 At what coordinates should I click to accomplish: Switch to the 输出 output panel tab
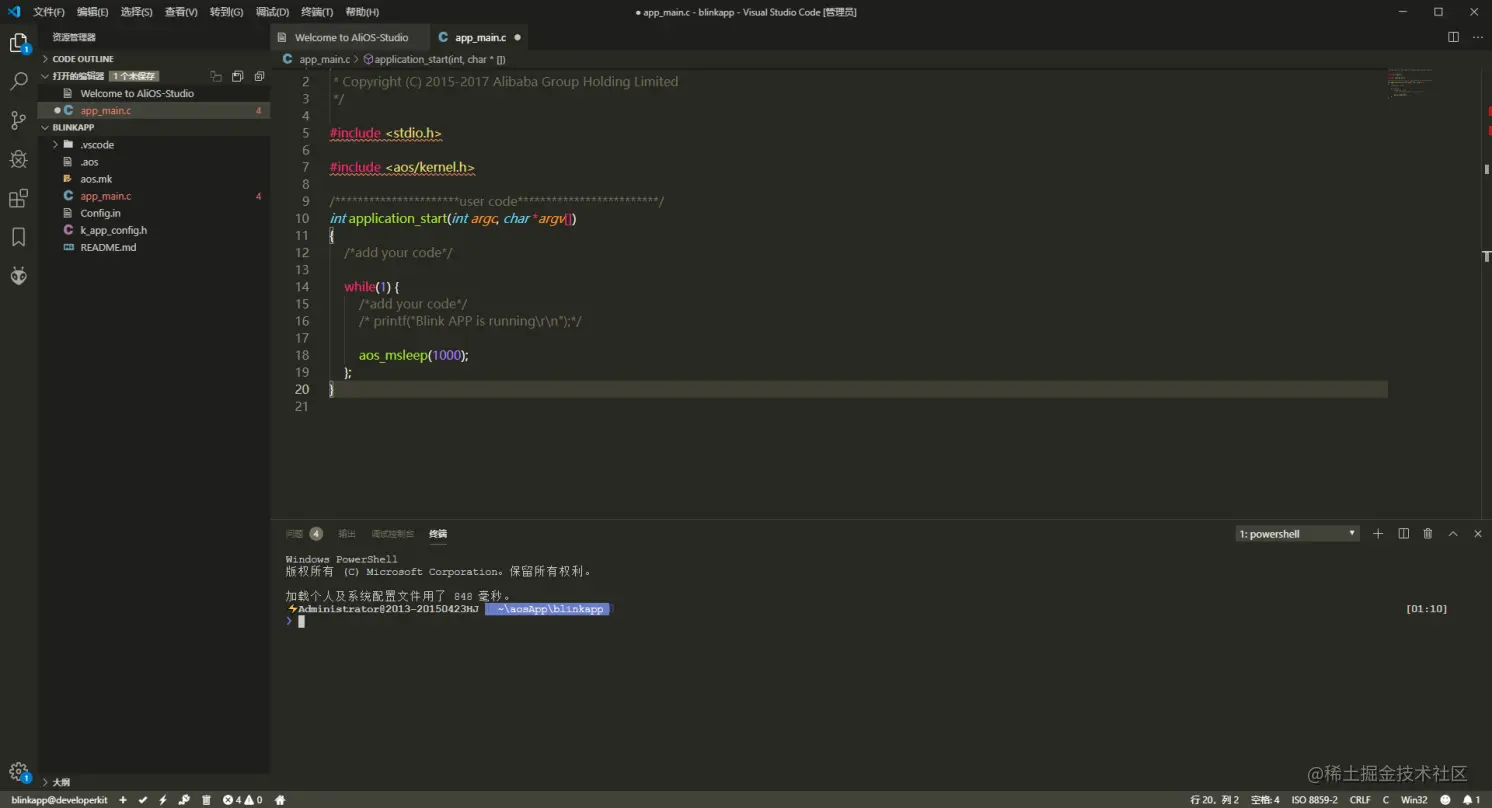coord(347,534)
